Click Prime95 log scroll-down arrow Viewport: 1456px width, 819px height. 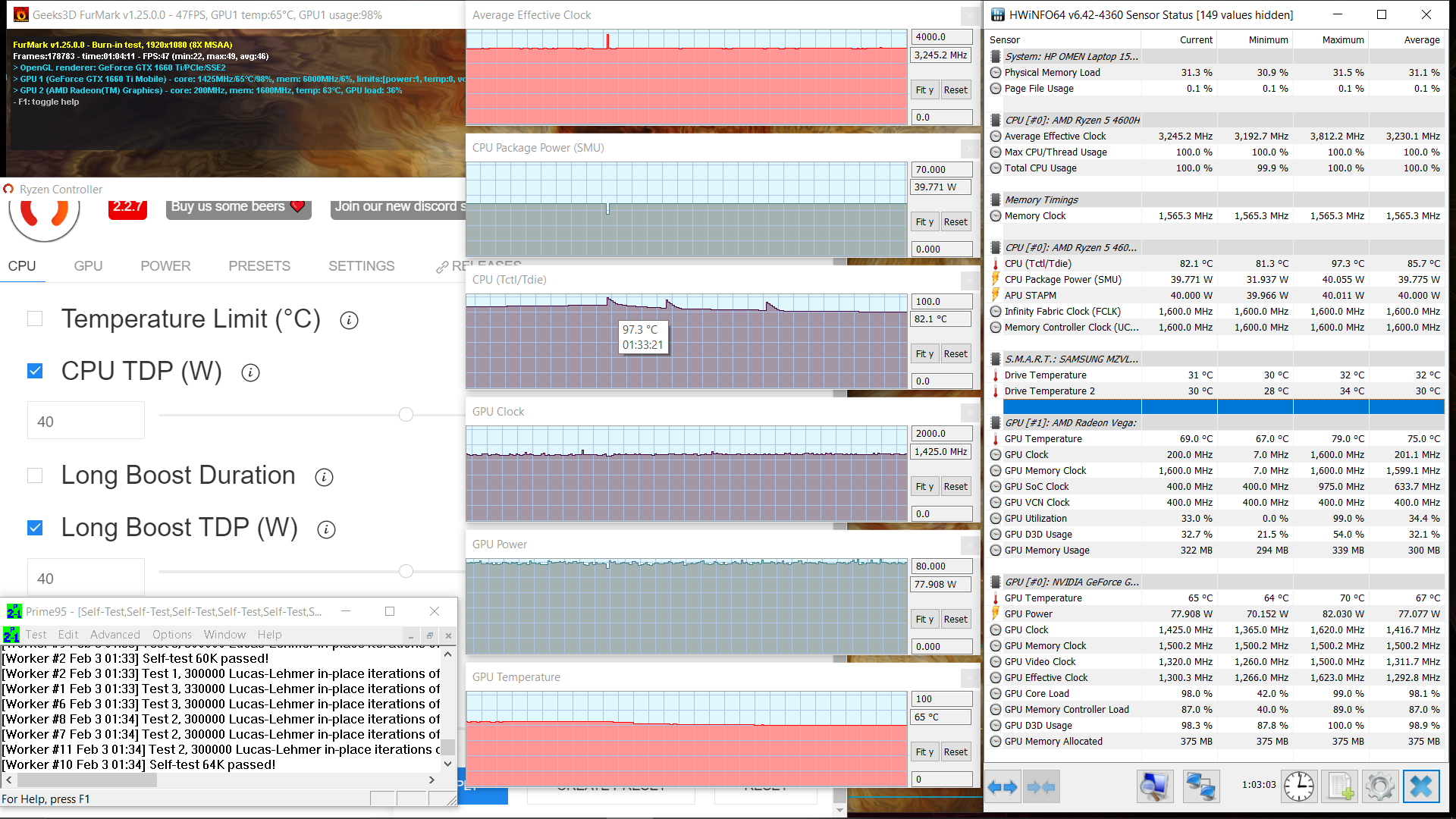(448, 764)
